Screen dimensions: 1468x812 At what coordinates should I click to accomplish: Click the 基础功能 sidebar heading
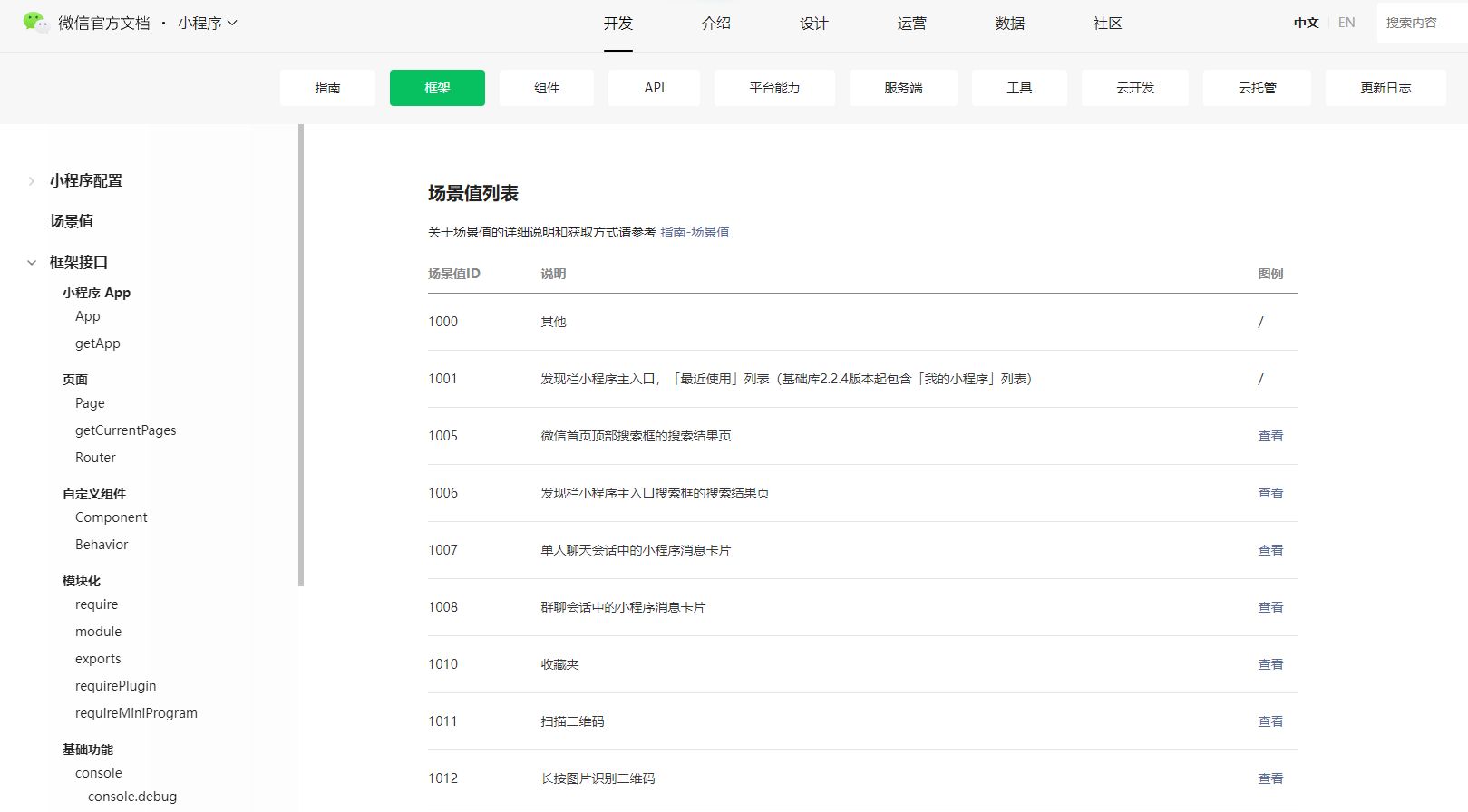point(88,749)
